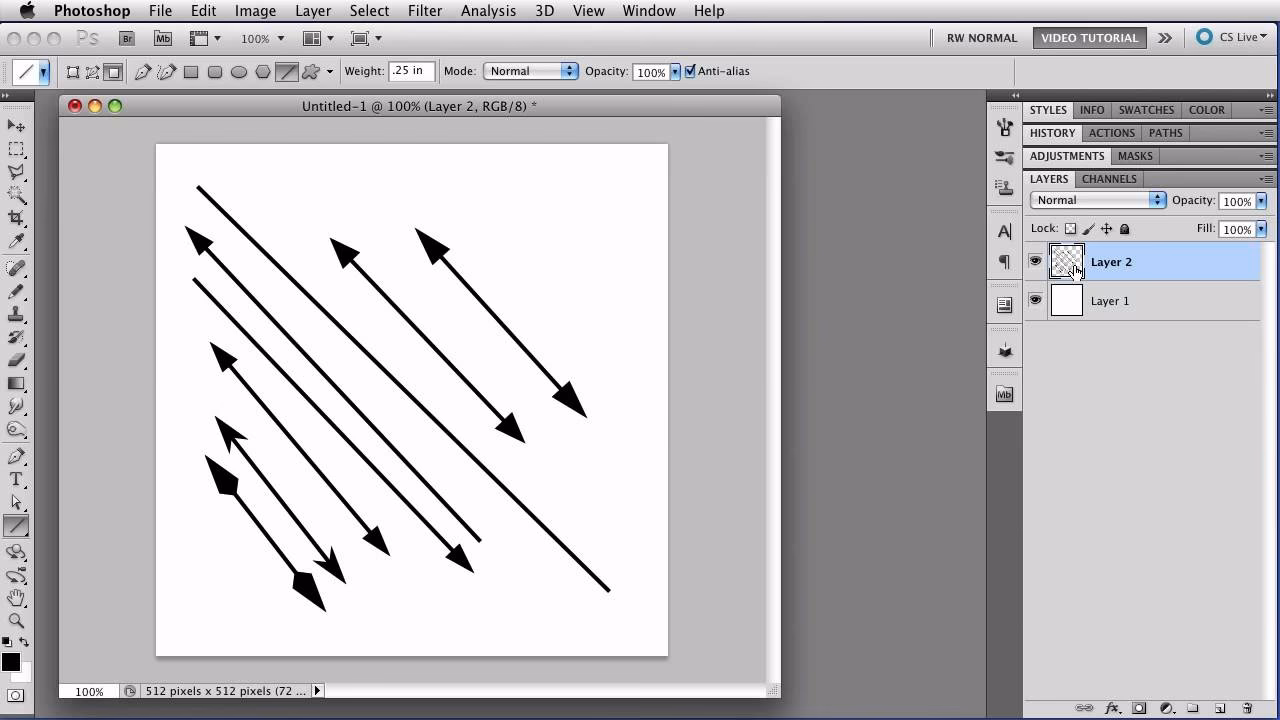Select the Move tool
This screenshot has height=720, width=1280.
[14, 127]
